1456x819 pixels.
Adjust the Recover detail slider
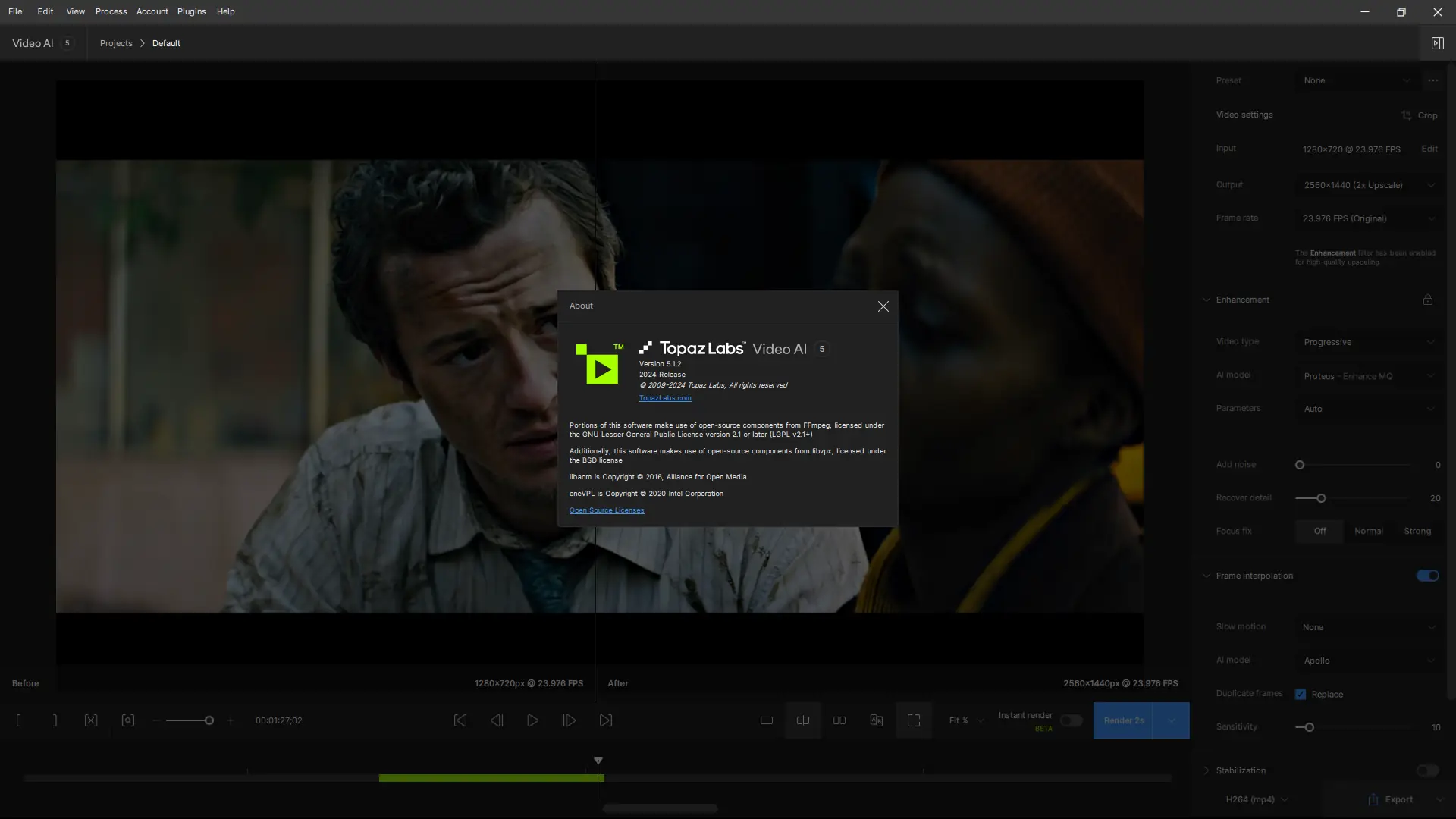click(1321, 498)
